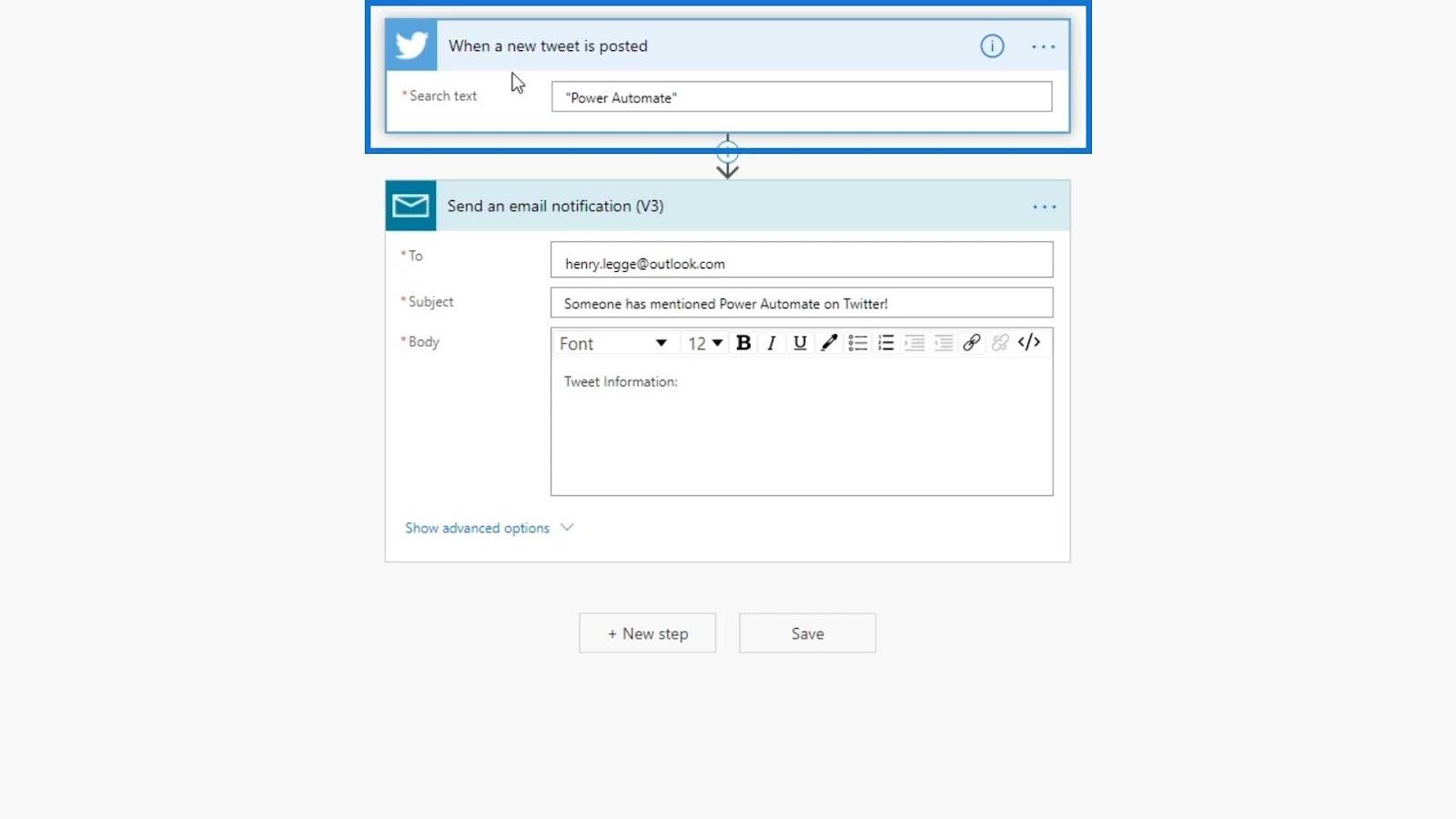
Task: Expand Show advanced options
Action: (x=490, y=528)
